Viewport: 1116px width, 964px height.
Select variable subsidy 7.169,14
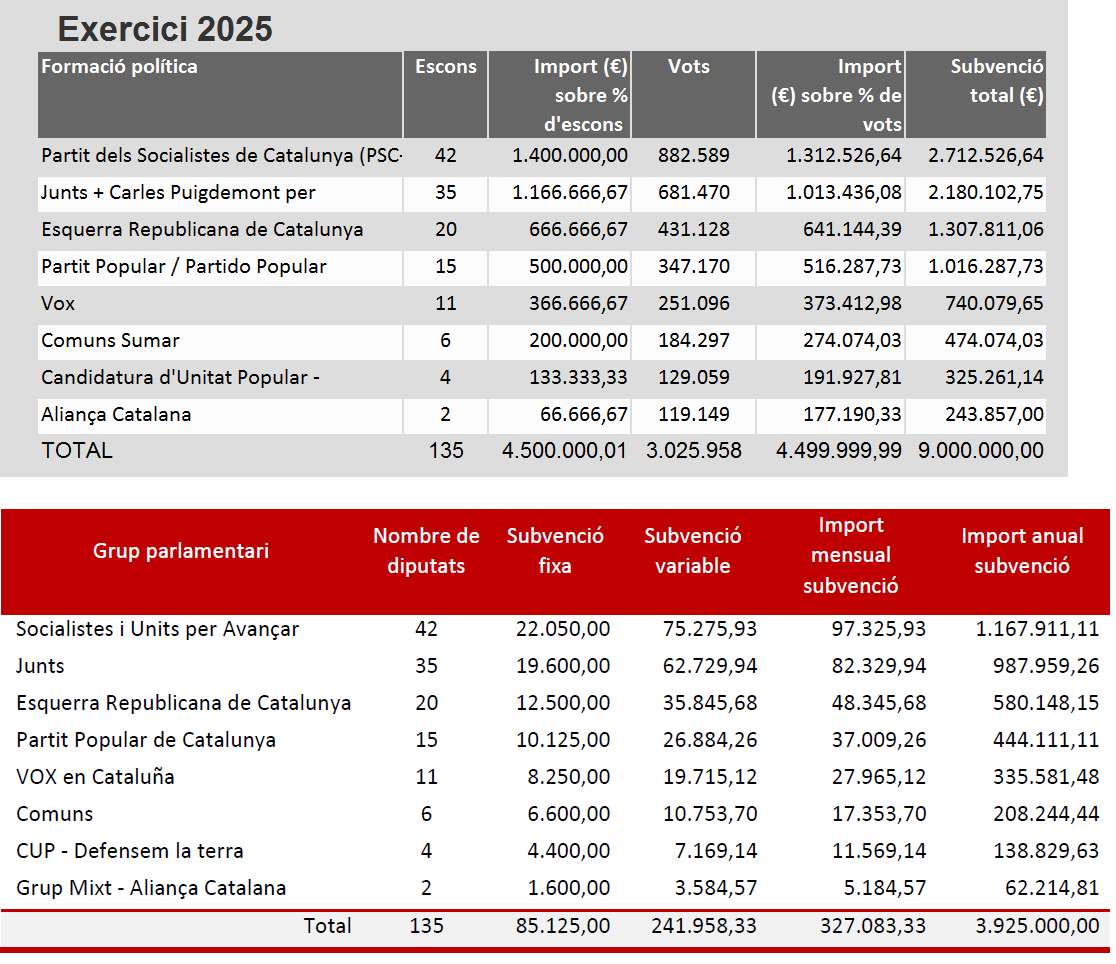(716, 852)
